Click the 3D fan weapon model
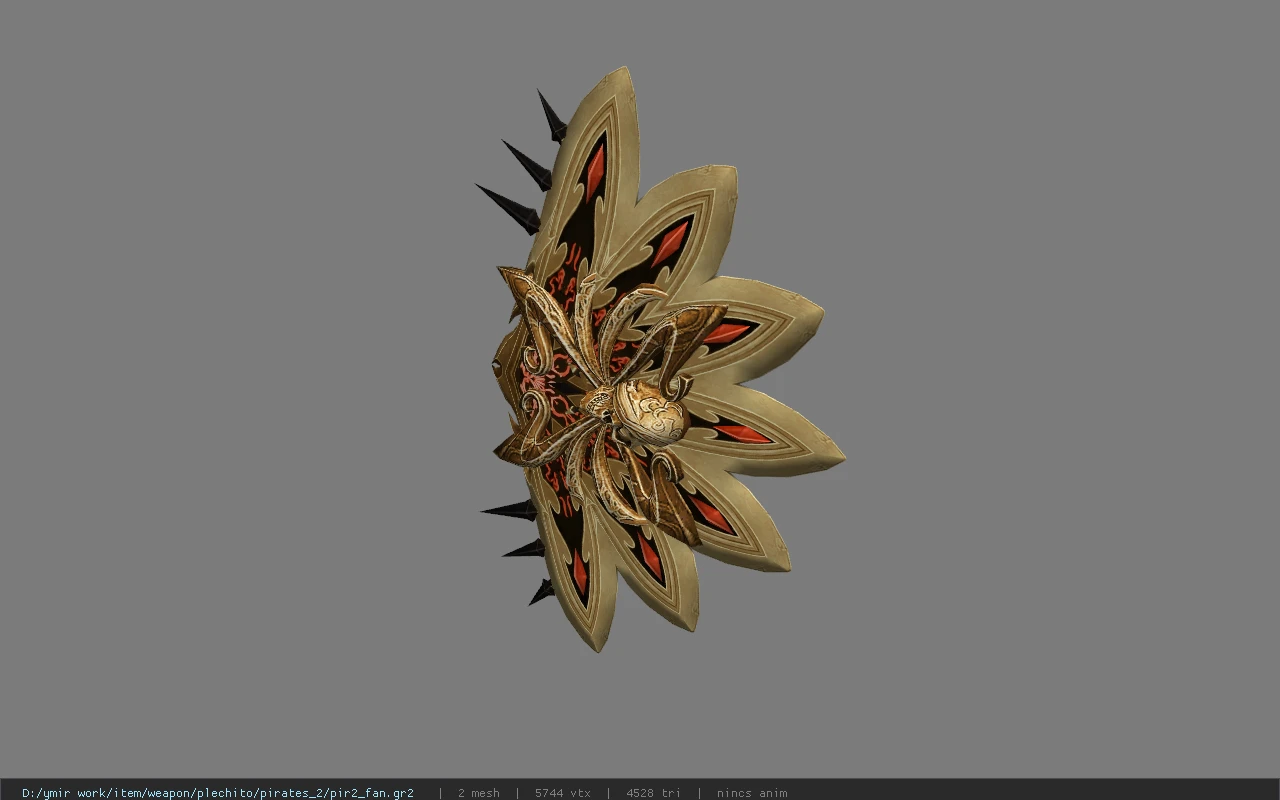Screen dimensions: 1280x800 coord(660,360)
